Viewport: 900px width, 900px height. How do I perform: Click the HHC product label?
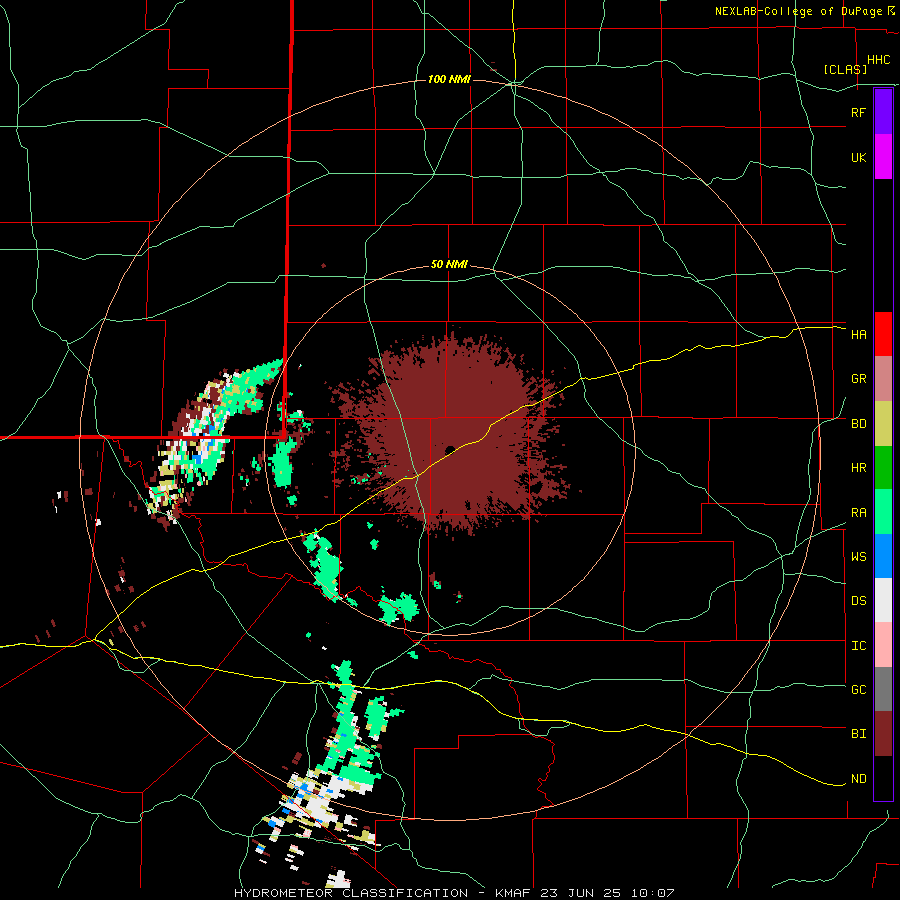(878, 60)
